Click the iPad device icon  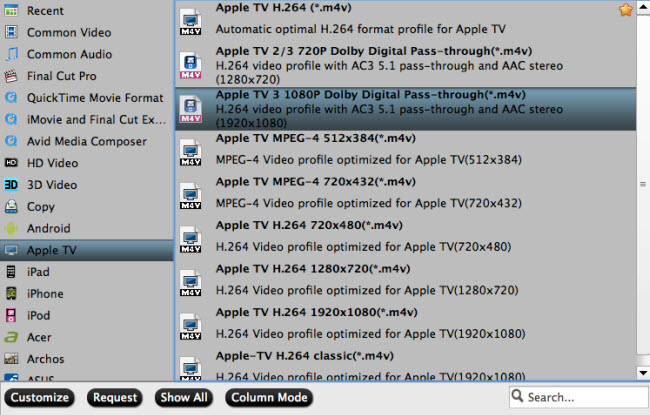pyautogui.click(x=11, y=272)
